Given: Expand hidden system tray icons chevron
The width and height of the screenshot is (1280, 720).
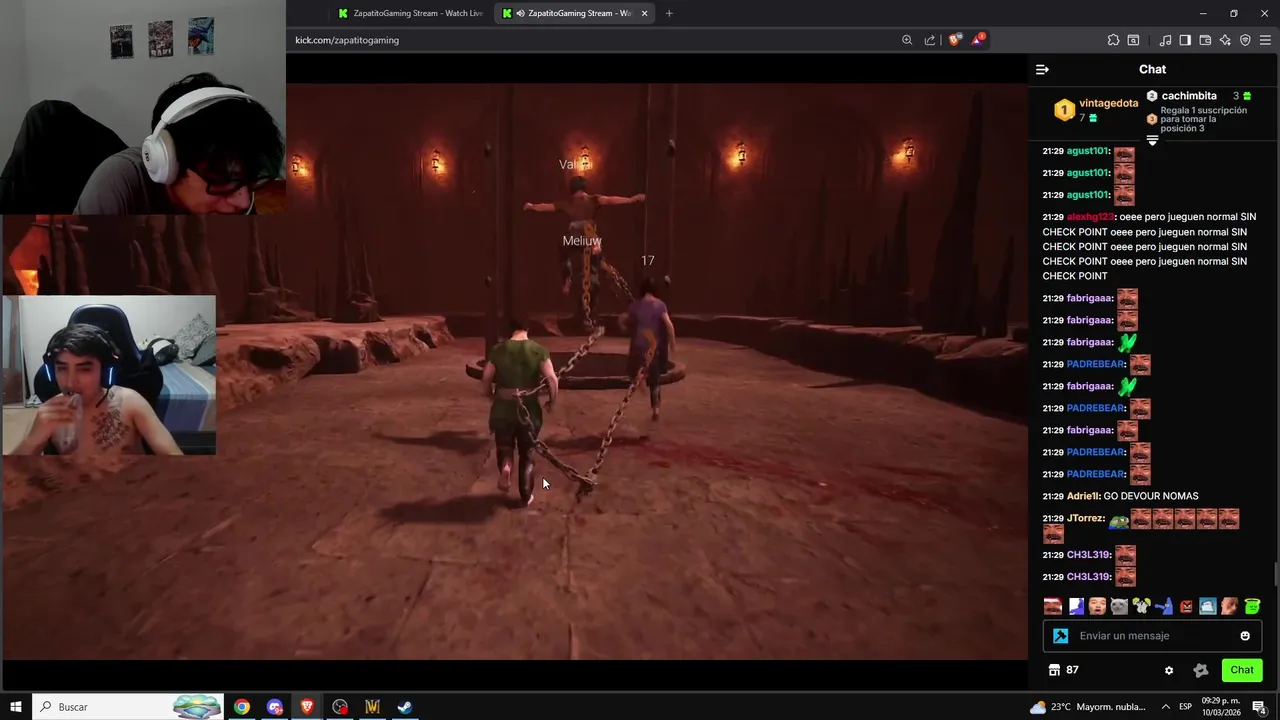Looking at the screenshot, I should click(1164, 707).
